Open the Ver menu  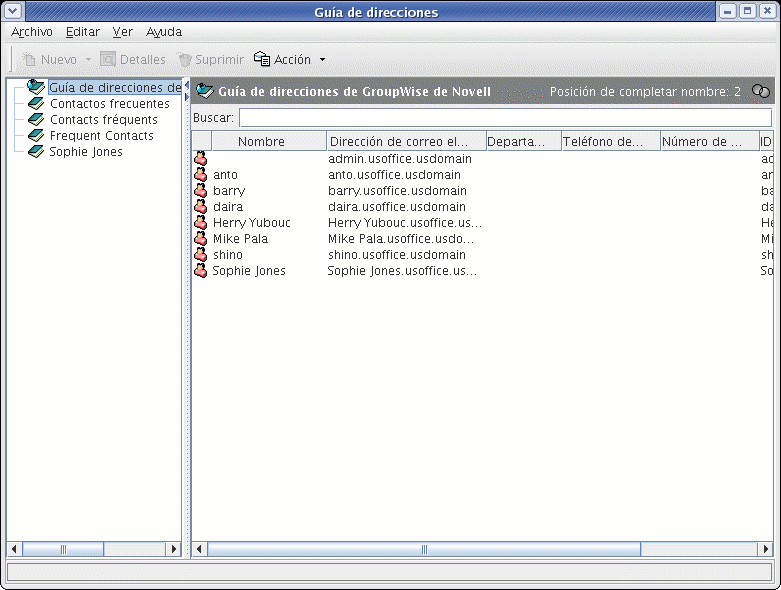tap(123, 32)
